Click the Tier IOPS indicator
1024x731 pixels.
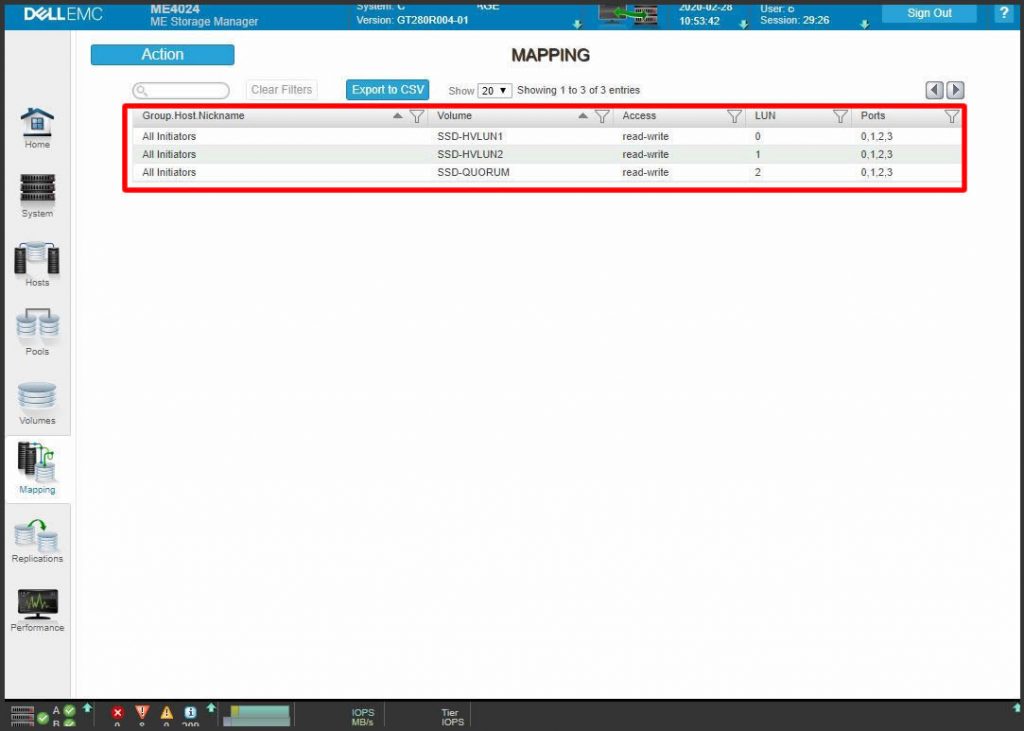click(x=452, y=717)
